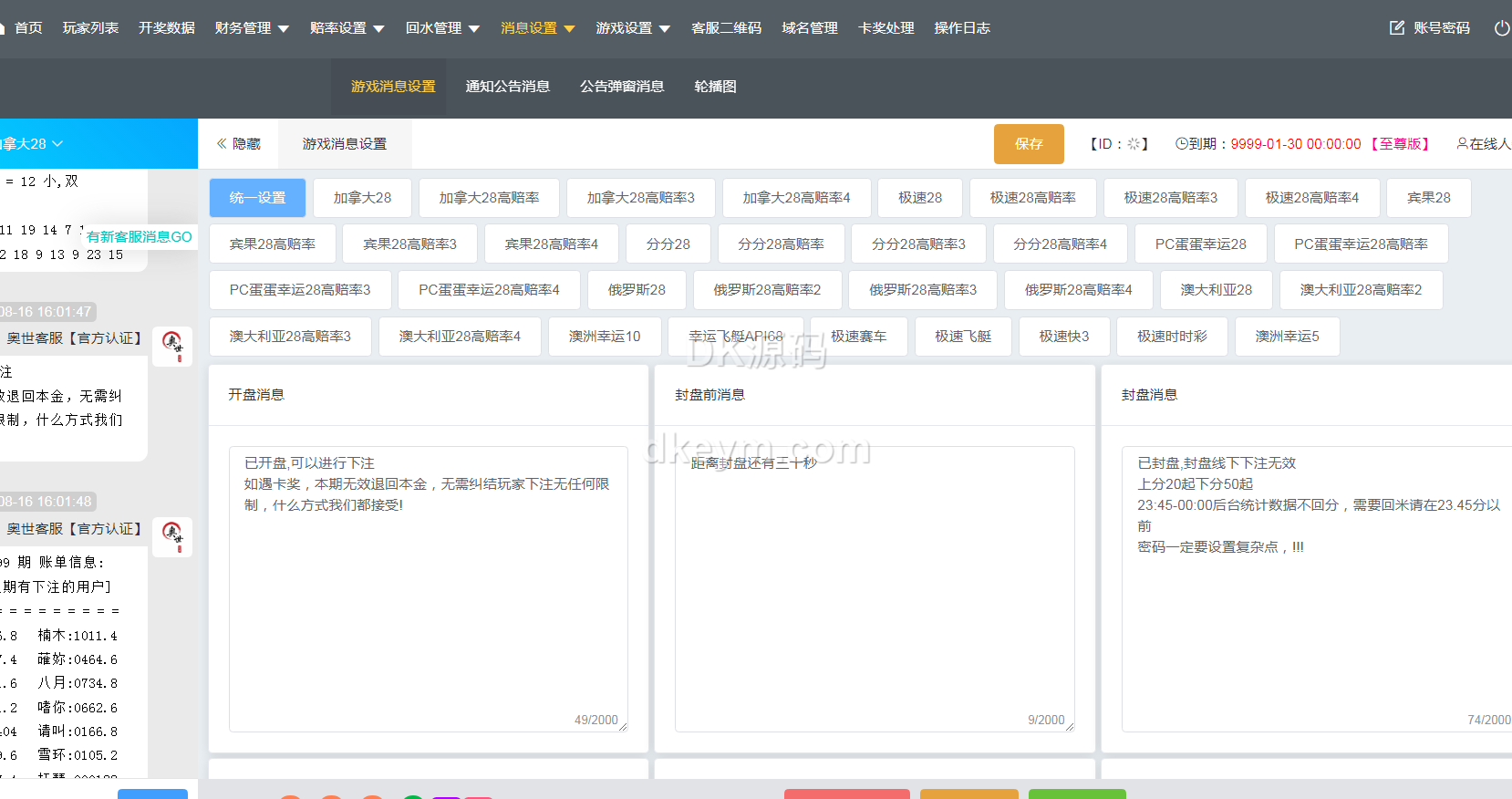Select the 统一设置 game button
Viewport: 1512px width, 799px height.
[x=257, y=198]
